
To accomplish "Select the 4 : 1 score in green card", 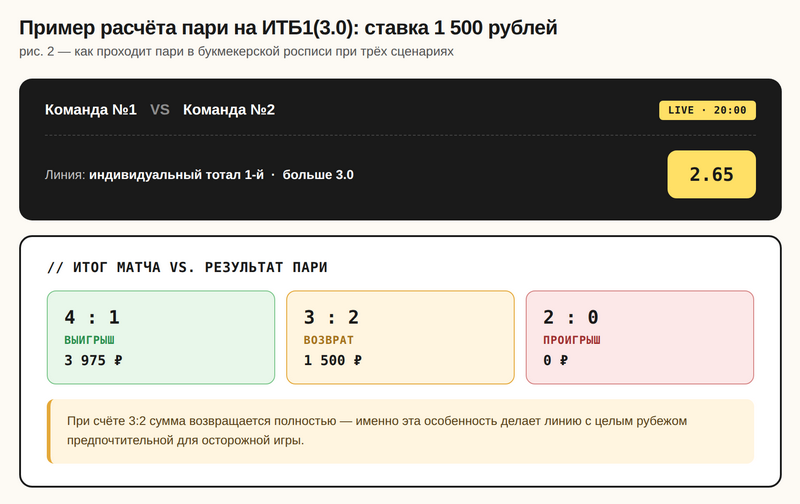I will click(x=92, y=317).
